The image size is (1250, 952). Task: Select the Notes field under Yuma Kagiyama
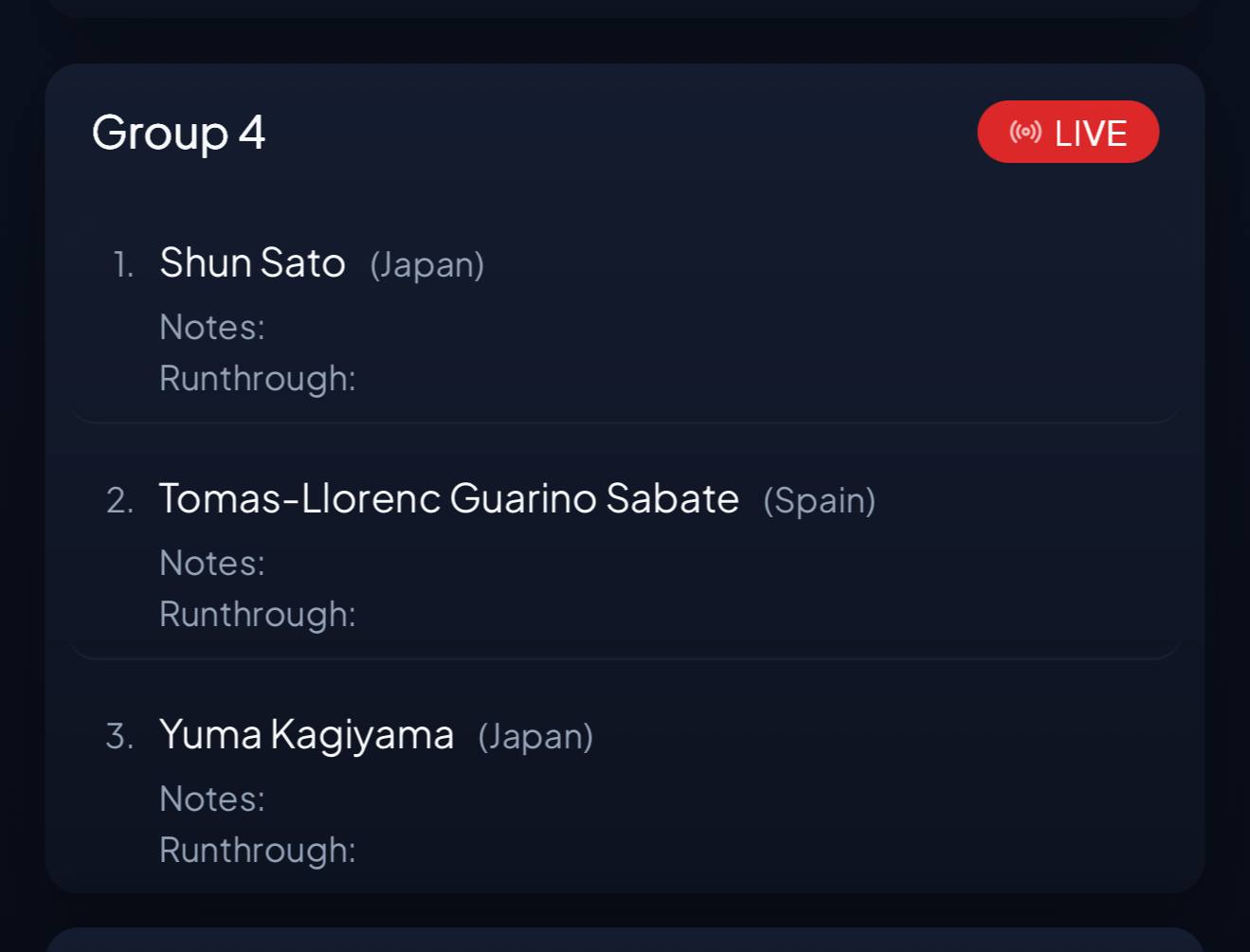pyautogui.click(x=212, y=799)
